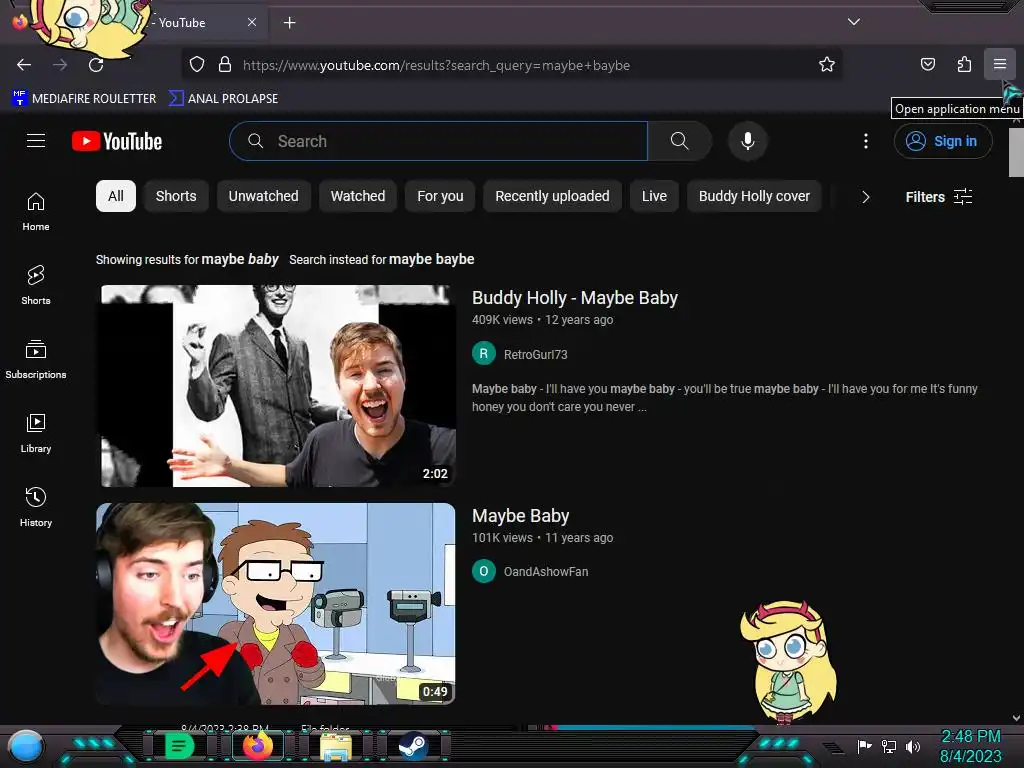Sign in to YouTube
This screenshot has height=768, width=1024.
943,141
